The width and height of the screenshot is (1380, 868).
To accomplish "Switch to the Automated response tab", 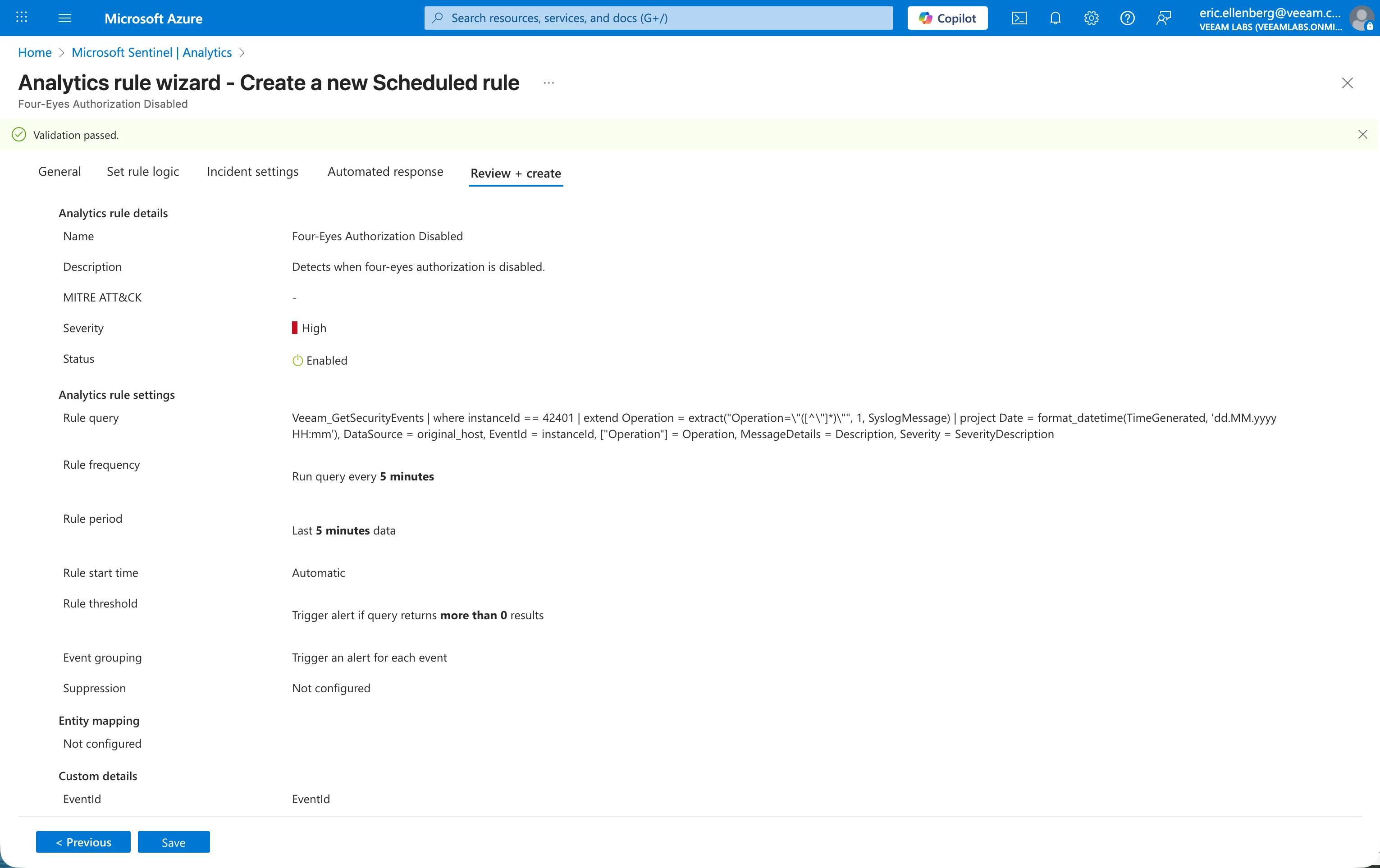I will (384, 171).
